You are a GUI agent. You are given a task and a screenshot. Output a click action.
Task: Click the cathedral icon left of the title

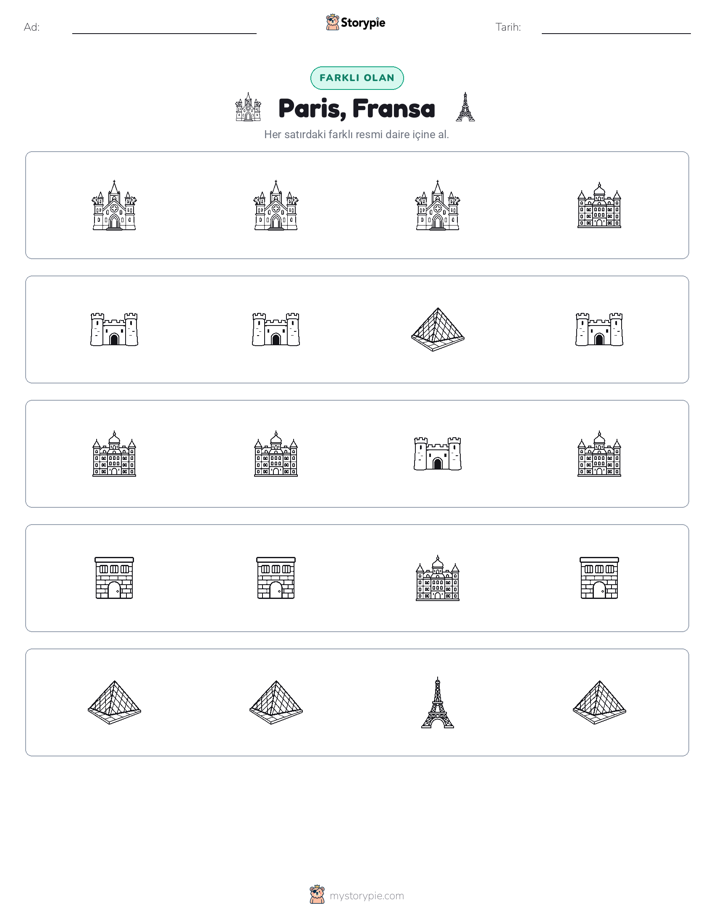[248, 107]
